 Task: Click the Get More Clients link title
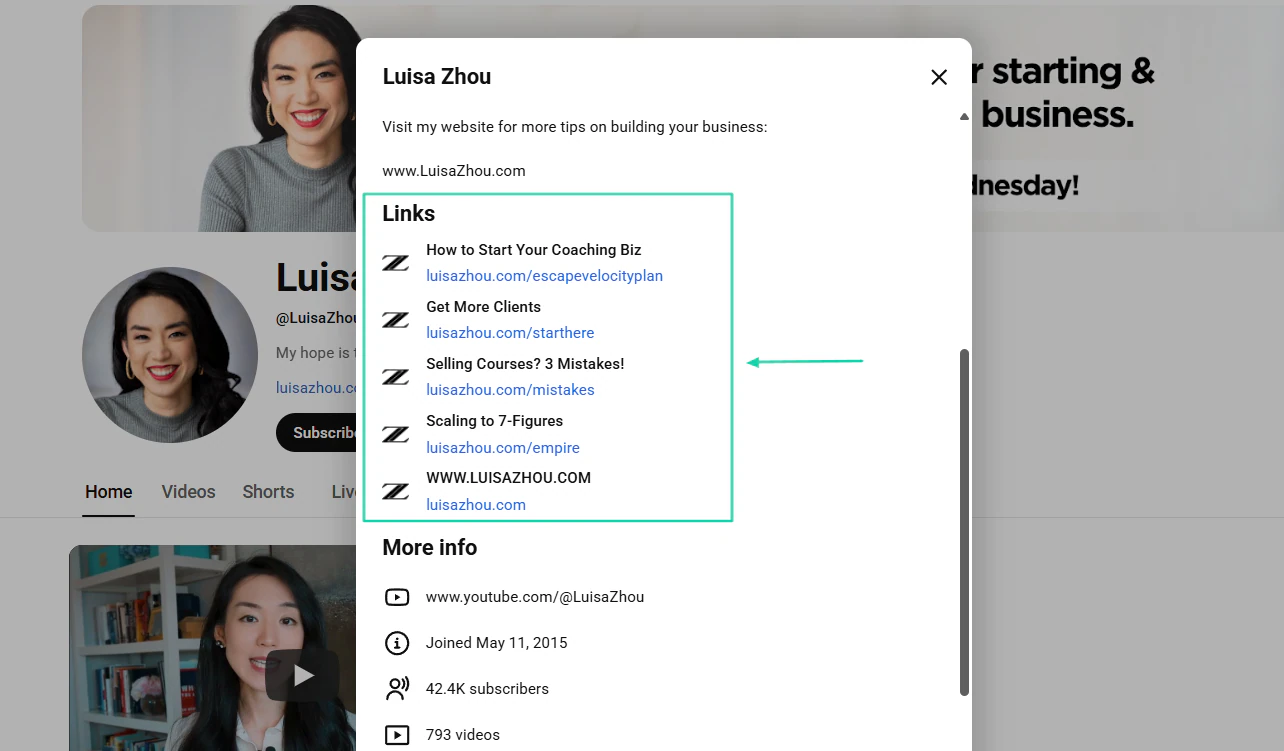(x=483, y=307)
